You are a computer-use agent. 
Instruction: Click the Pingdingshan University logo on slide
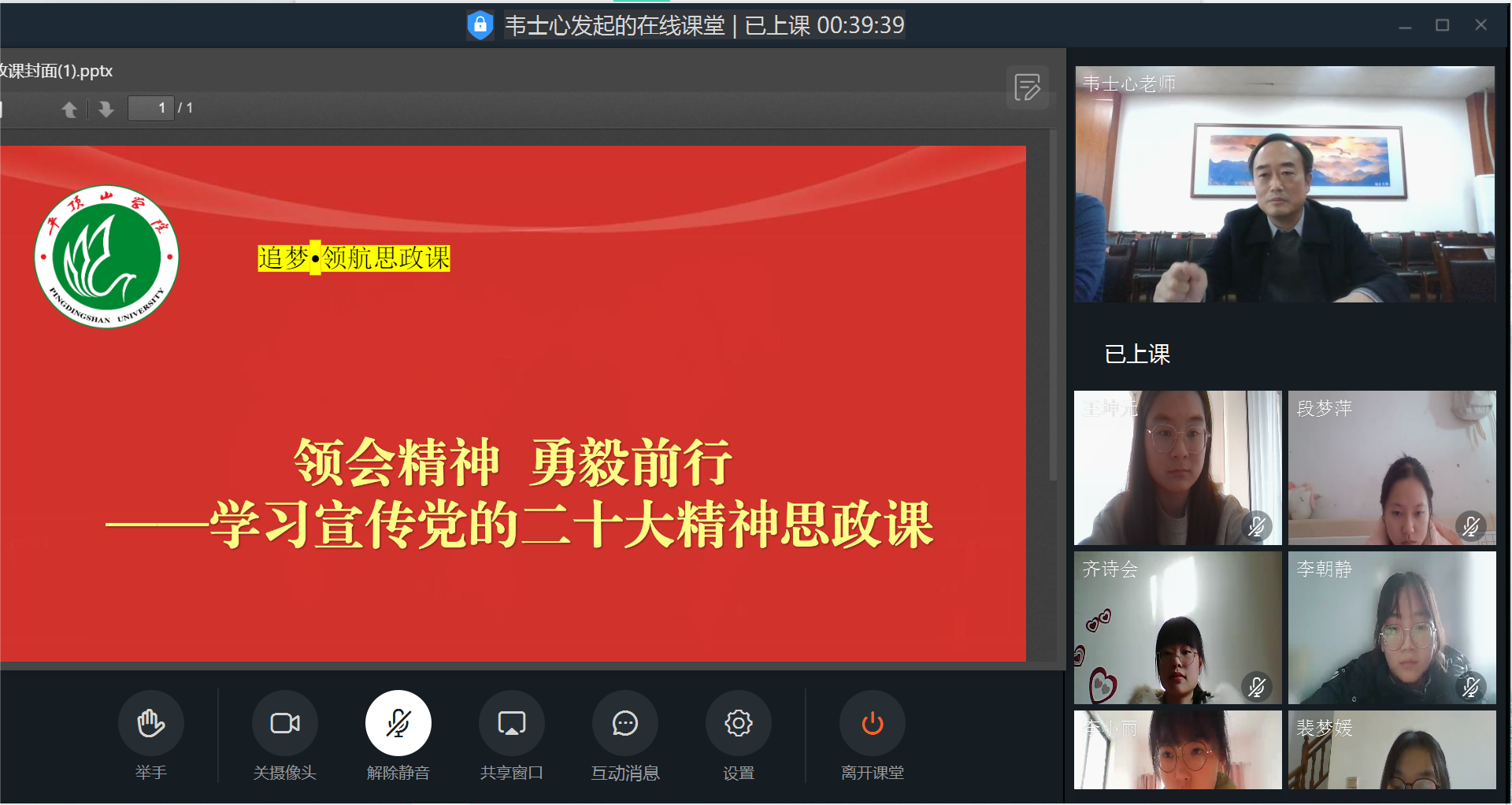pos(106,257)
